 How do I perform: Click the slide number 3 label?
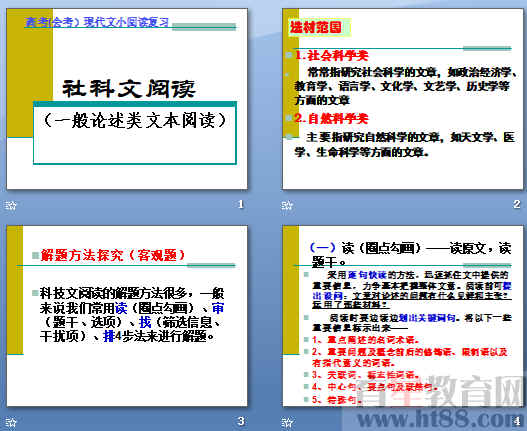(241, 421)
